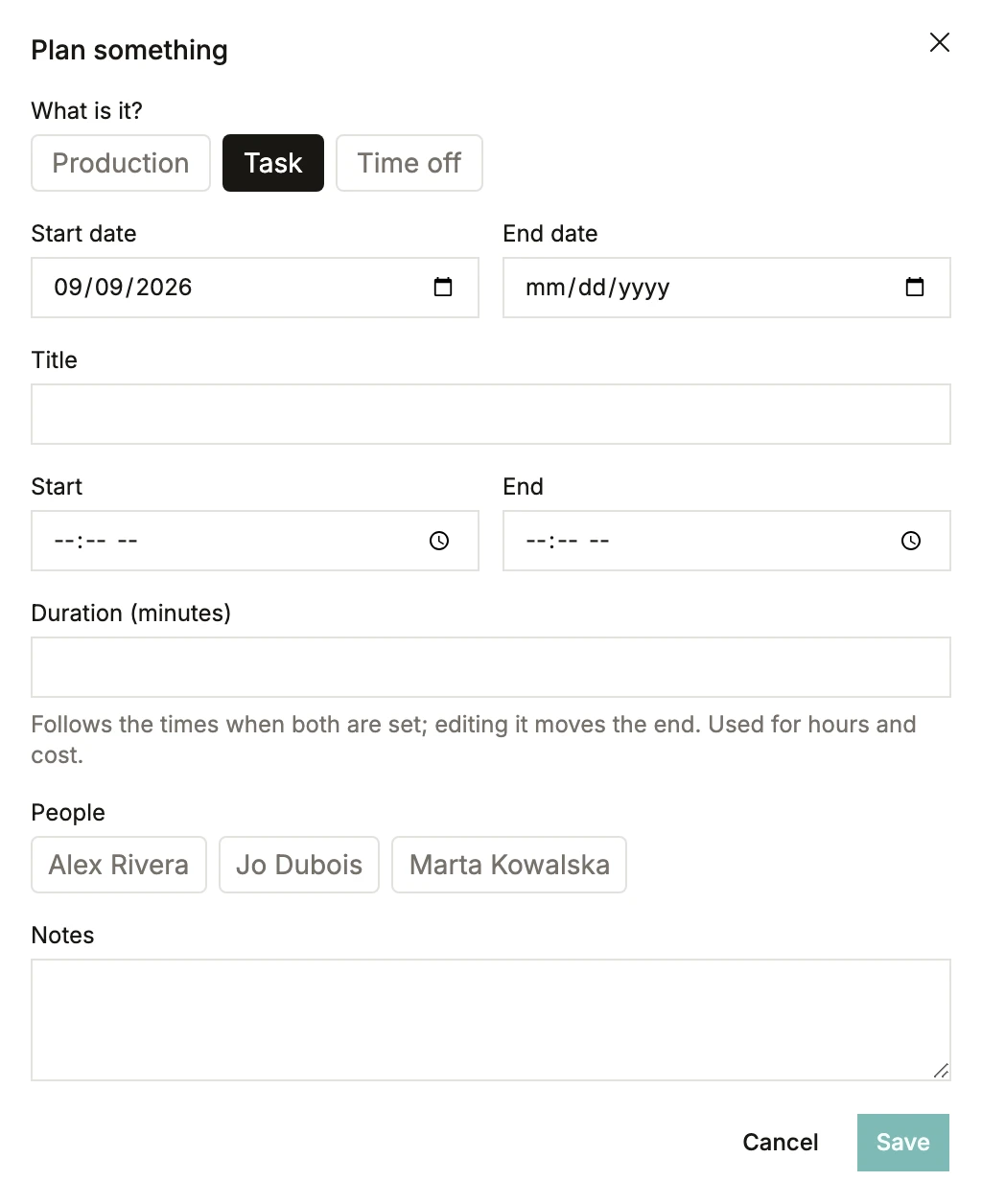
Task: Select the Production type
Action: [121, 163]
